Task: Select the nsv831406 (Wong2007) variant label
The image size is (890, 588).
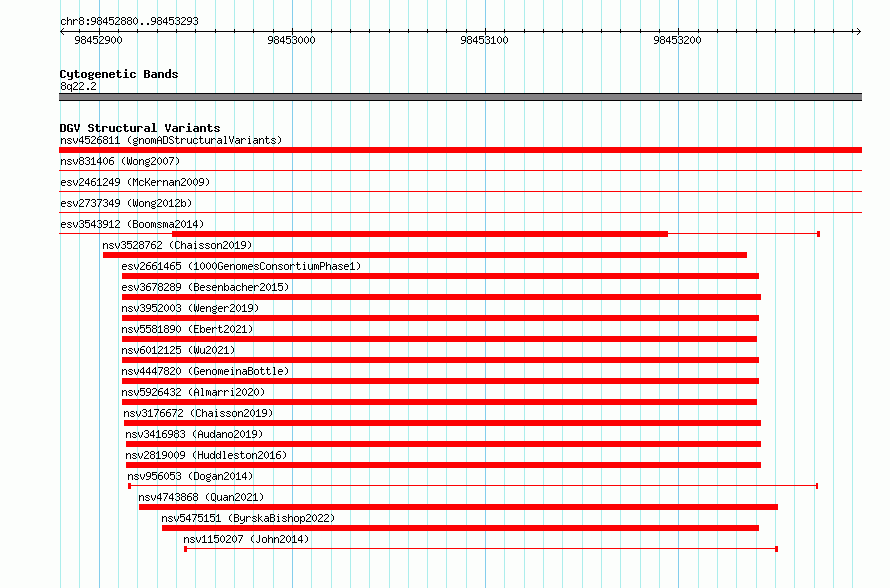Action: 120,161
